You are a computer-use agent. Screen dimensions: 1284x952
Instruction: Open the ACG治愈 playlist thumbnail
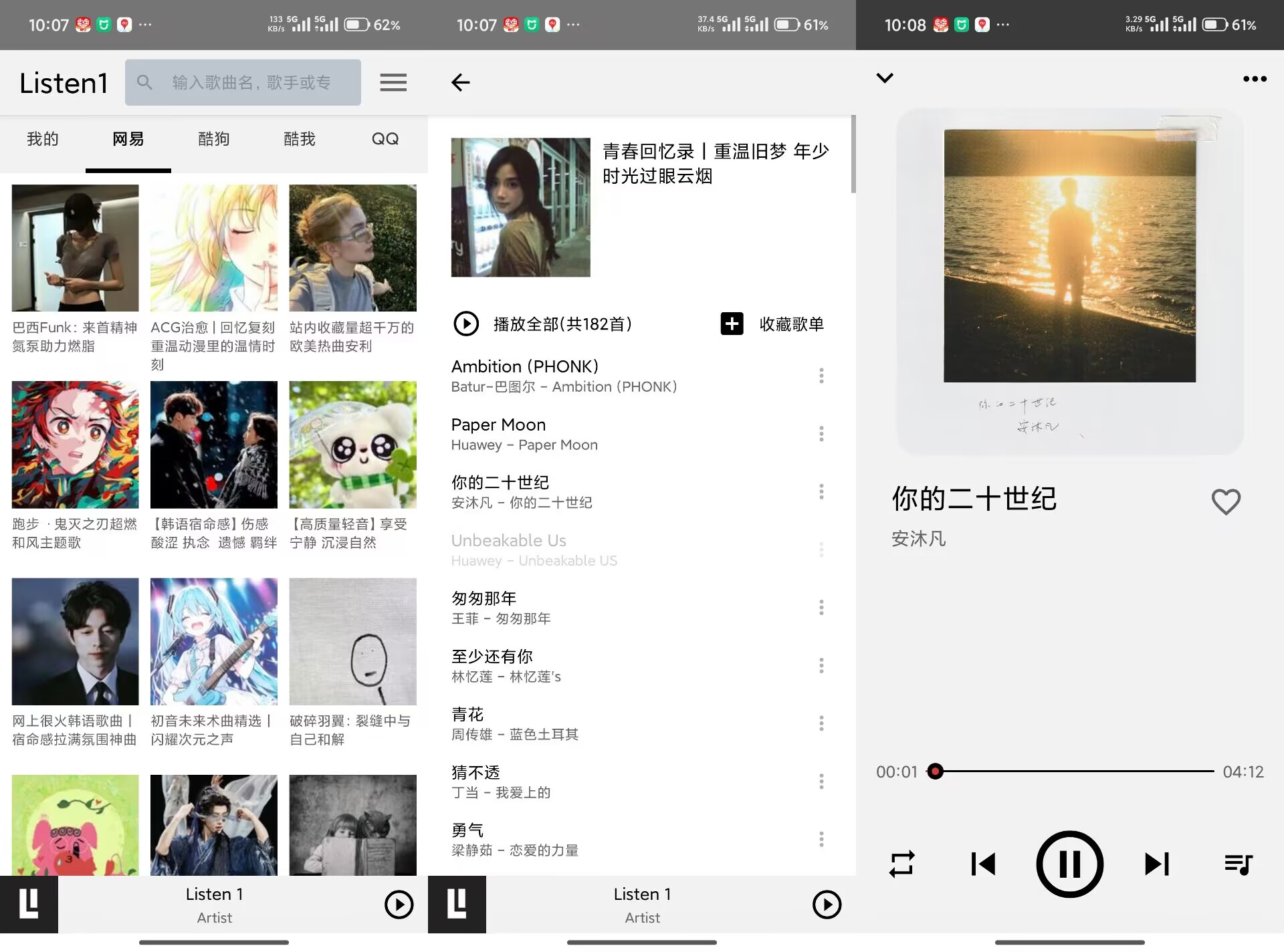pos(214,248)
